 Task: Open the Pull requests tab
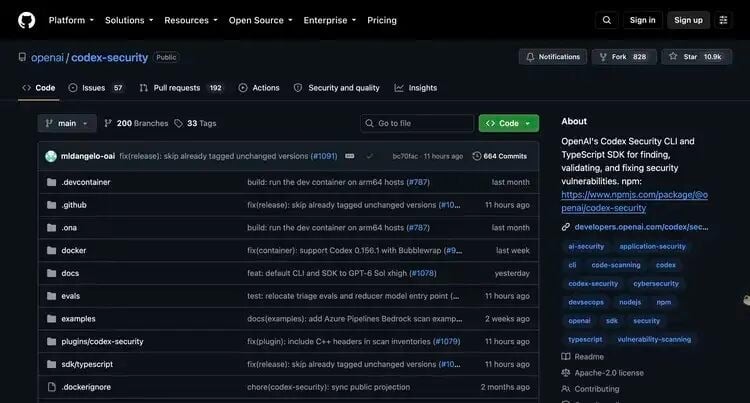181,88
